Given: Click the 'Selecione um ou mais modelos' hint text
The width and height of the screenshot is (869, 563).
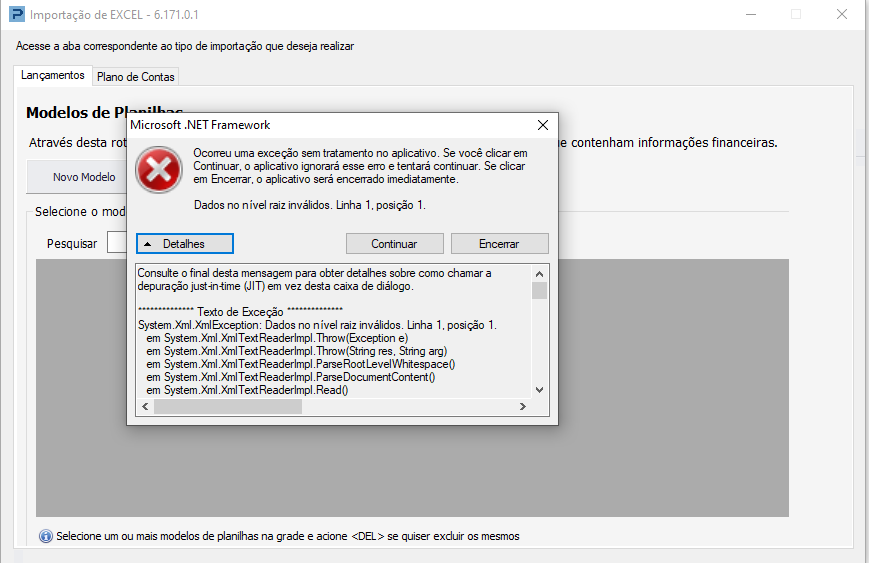Looking at the screenshot, I should [288, 536].
